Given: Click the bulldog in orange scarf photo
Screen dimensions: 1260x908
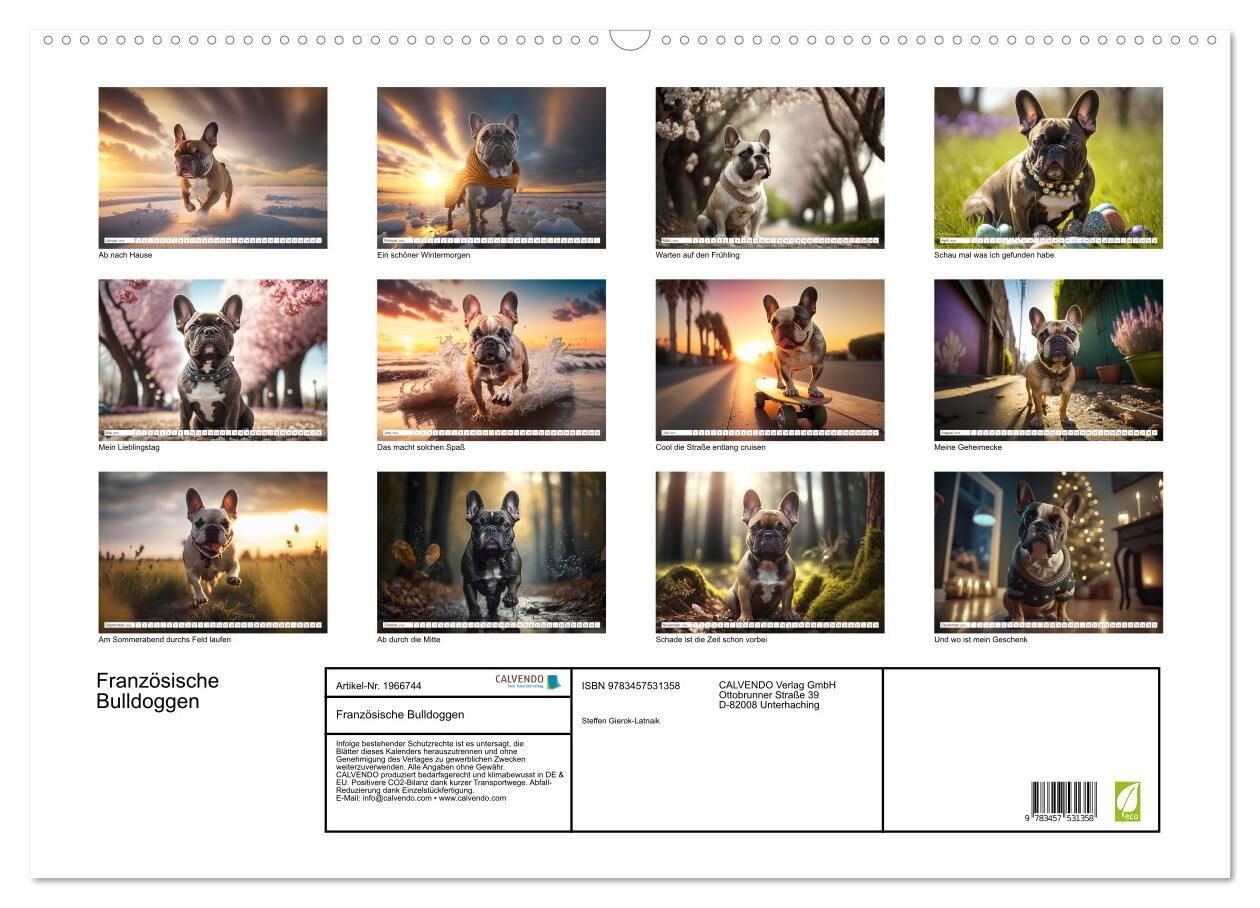Looking at the screenshot, I should (x=491, y=167).
